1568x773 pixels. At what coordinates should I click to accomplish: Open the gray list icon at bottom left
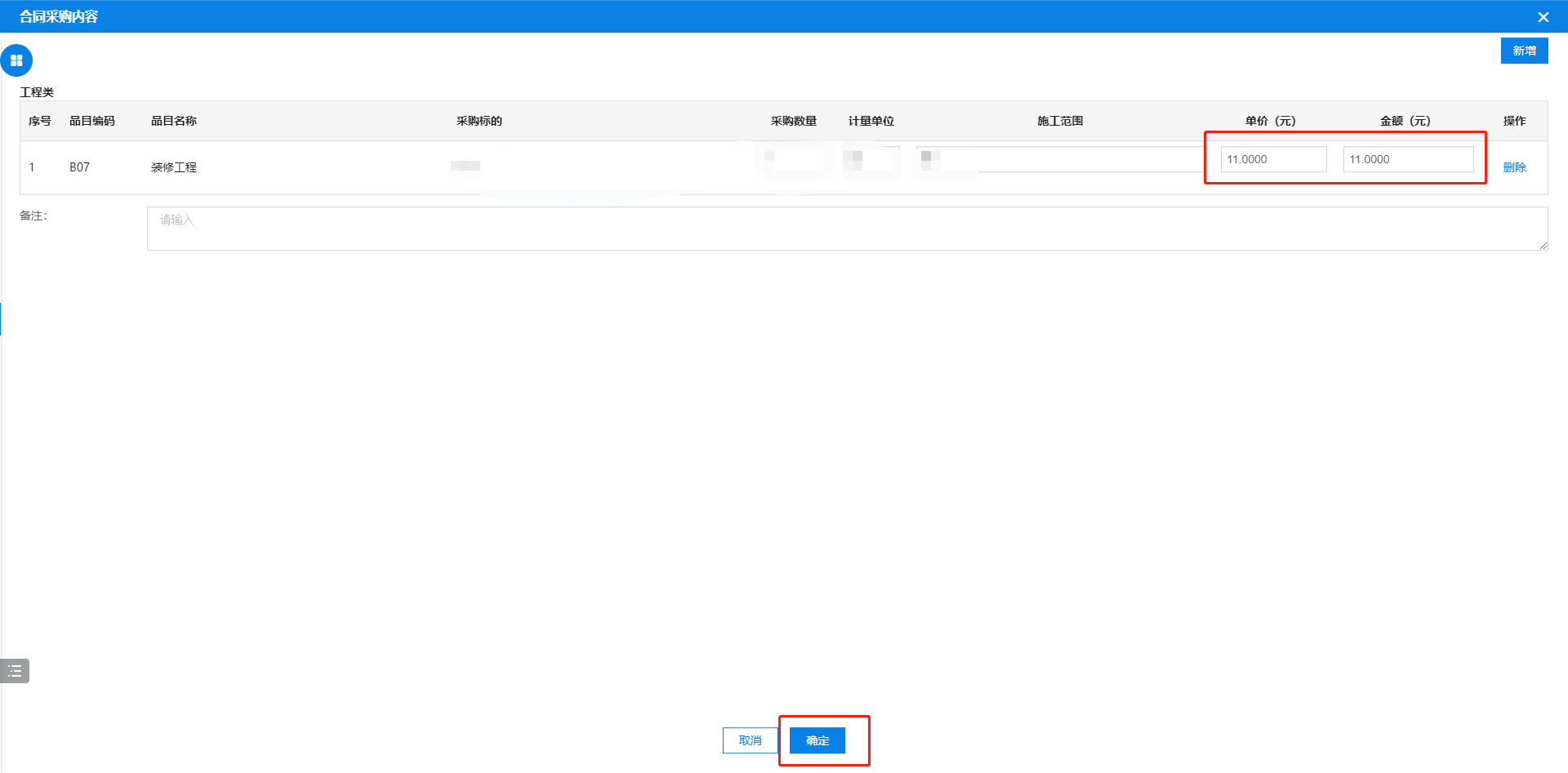15,671
